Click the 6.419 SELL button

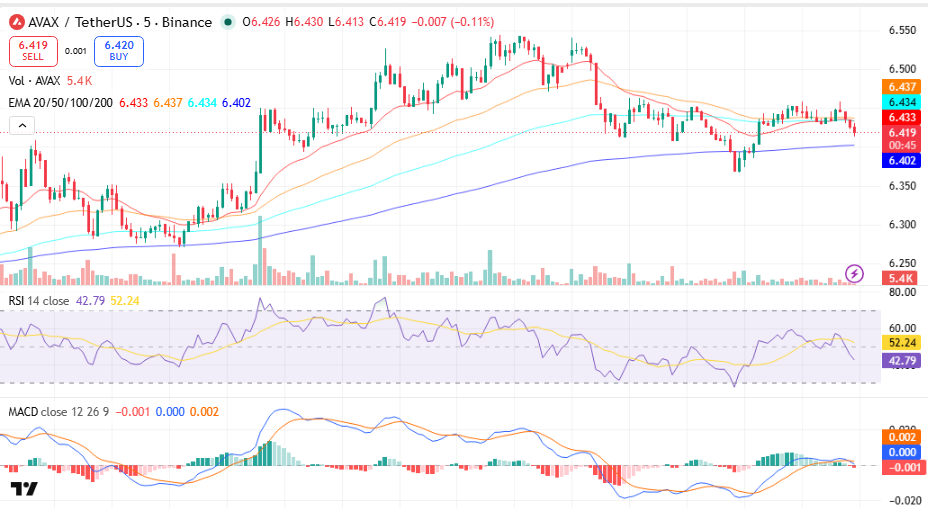click(x=33, y=51)
